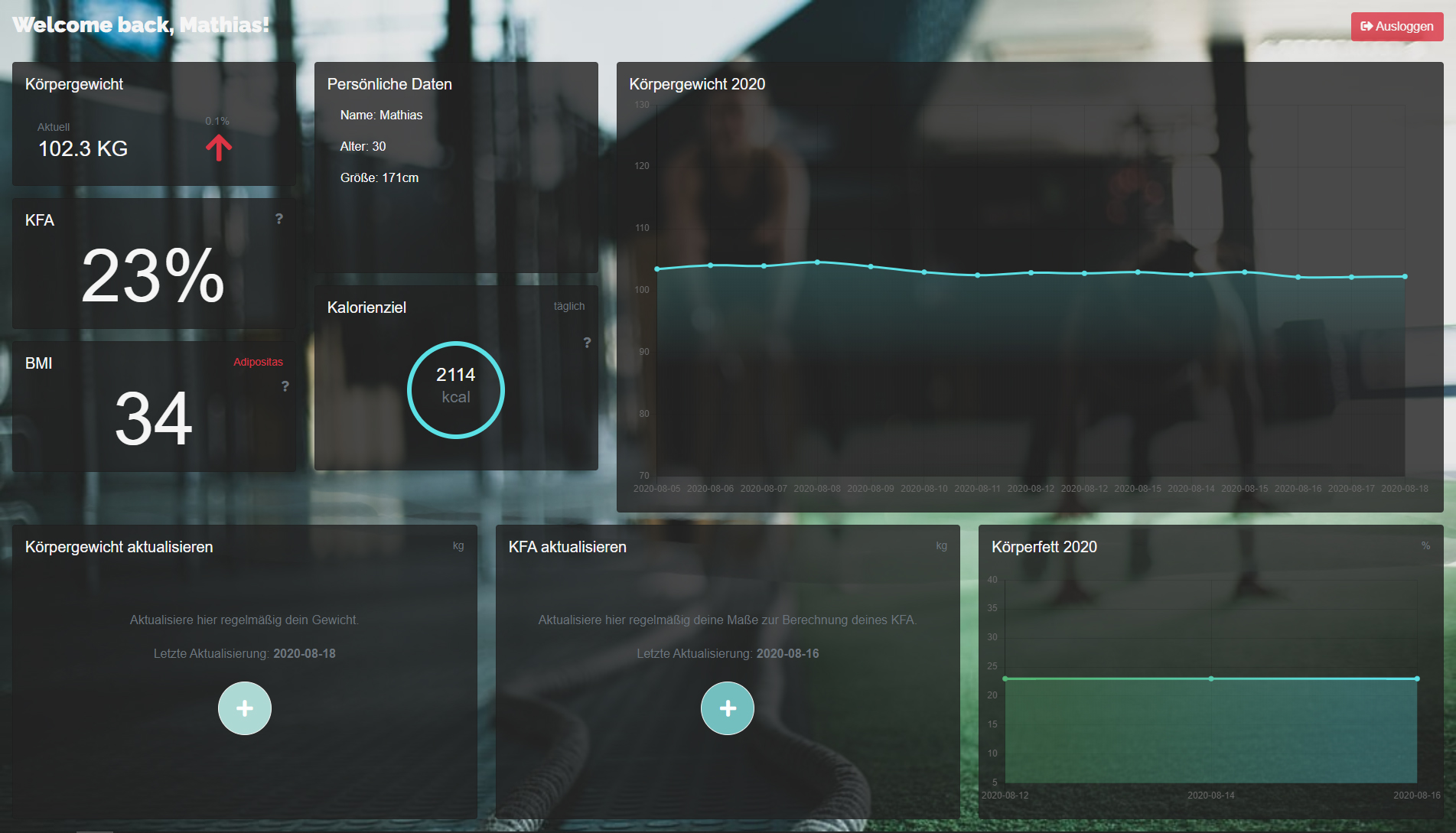The image size is (1456, 833).
Task: Click the red Adipositas label
Action: pyautogui.click(x=258, y=362)
